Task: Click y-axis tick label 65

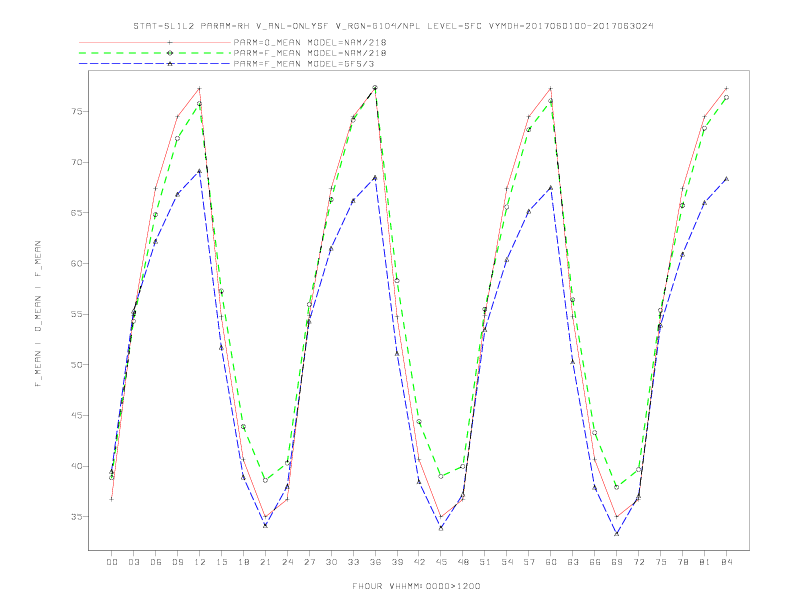Action: point(77,213)
